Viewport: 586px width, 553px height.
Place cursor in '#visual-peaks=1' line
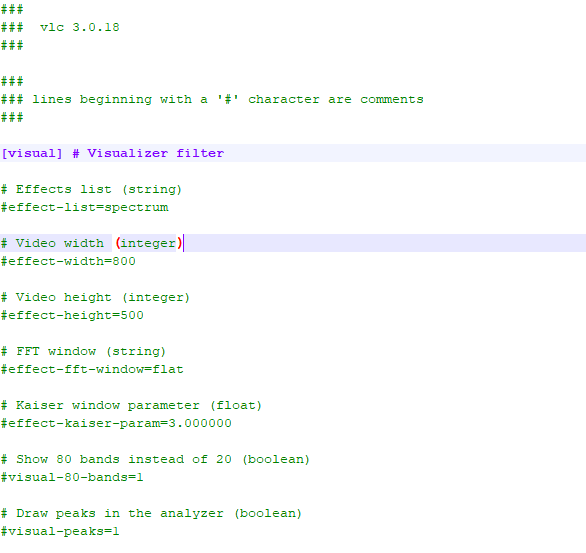click(x=60, y=531)
